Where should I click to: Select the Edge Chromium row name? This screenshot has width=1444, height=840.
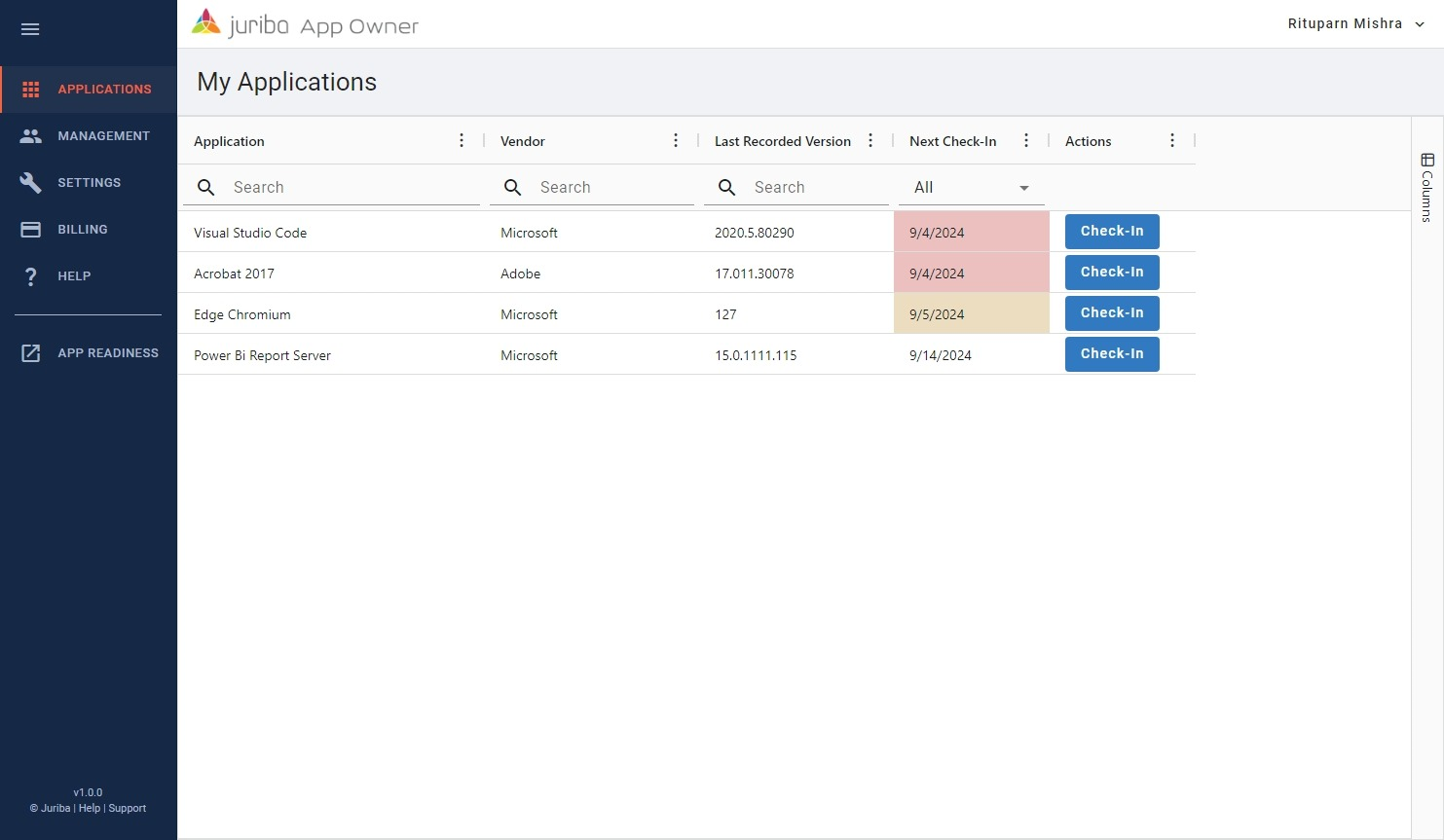pos(242,315)
